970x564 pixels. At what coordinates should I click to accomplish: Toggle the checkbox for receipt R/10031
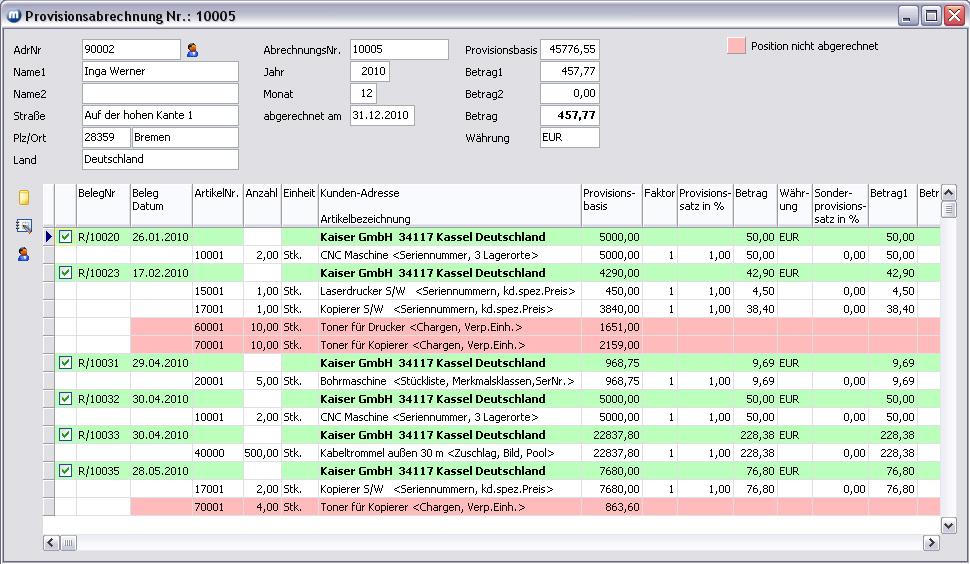click(x=66, y=363)
